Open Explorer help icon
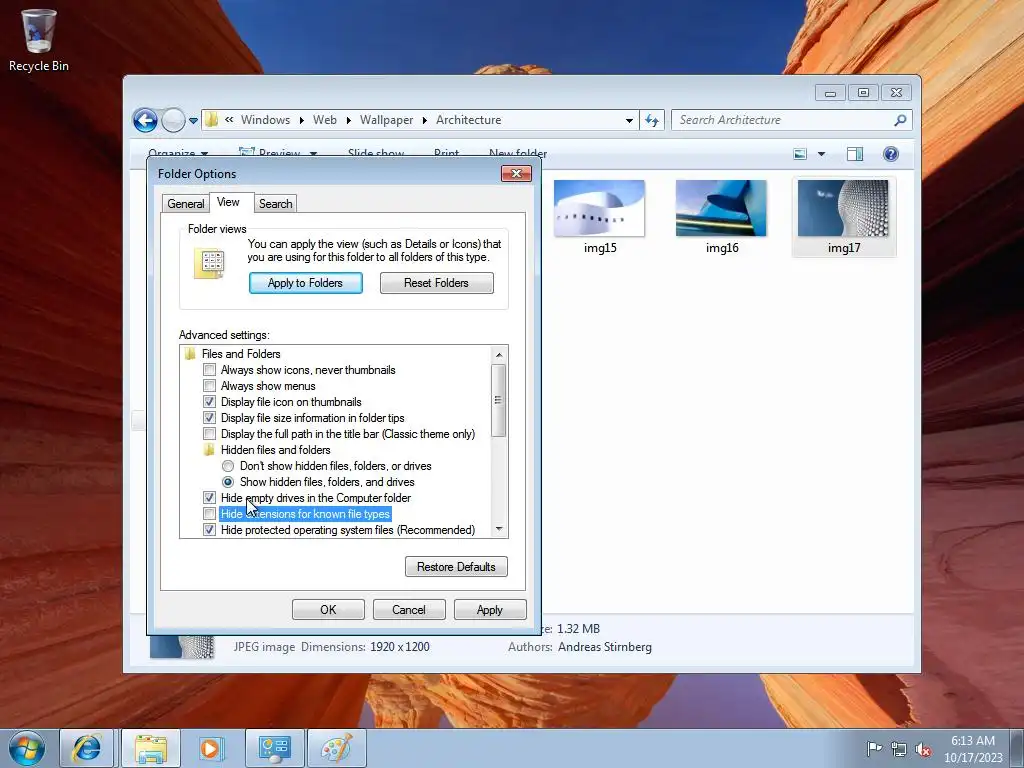The height and width of the screenshot is (768, 1024). point(891,154)
